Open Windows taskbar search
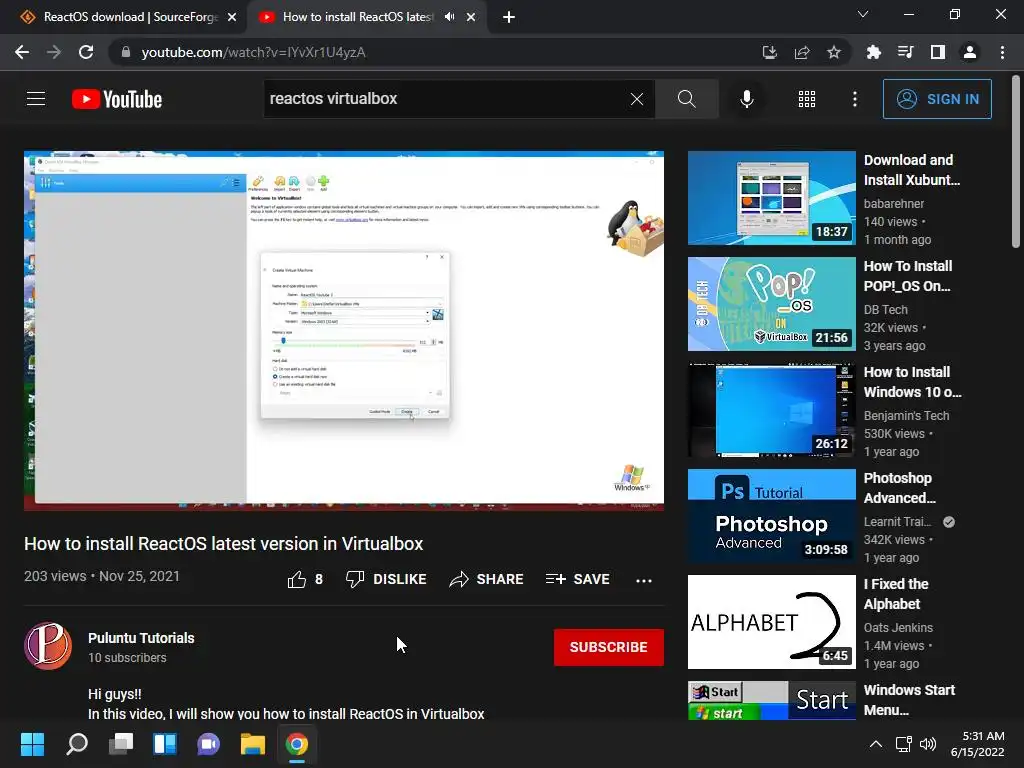Viewport: 1024px width, 768px height. coord(76,744)
